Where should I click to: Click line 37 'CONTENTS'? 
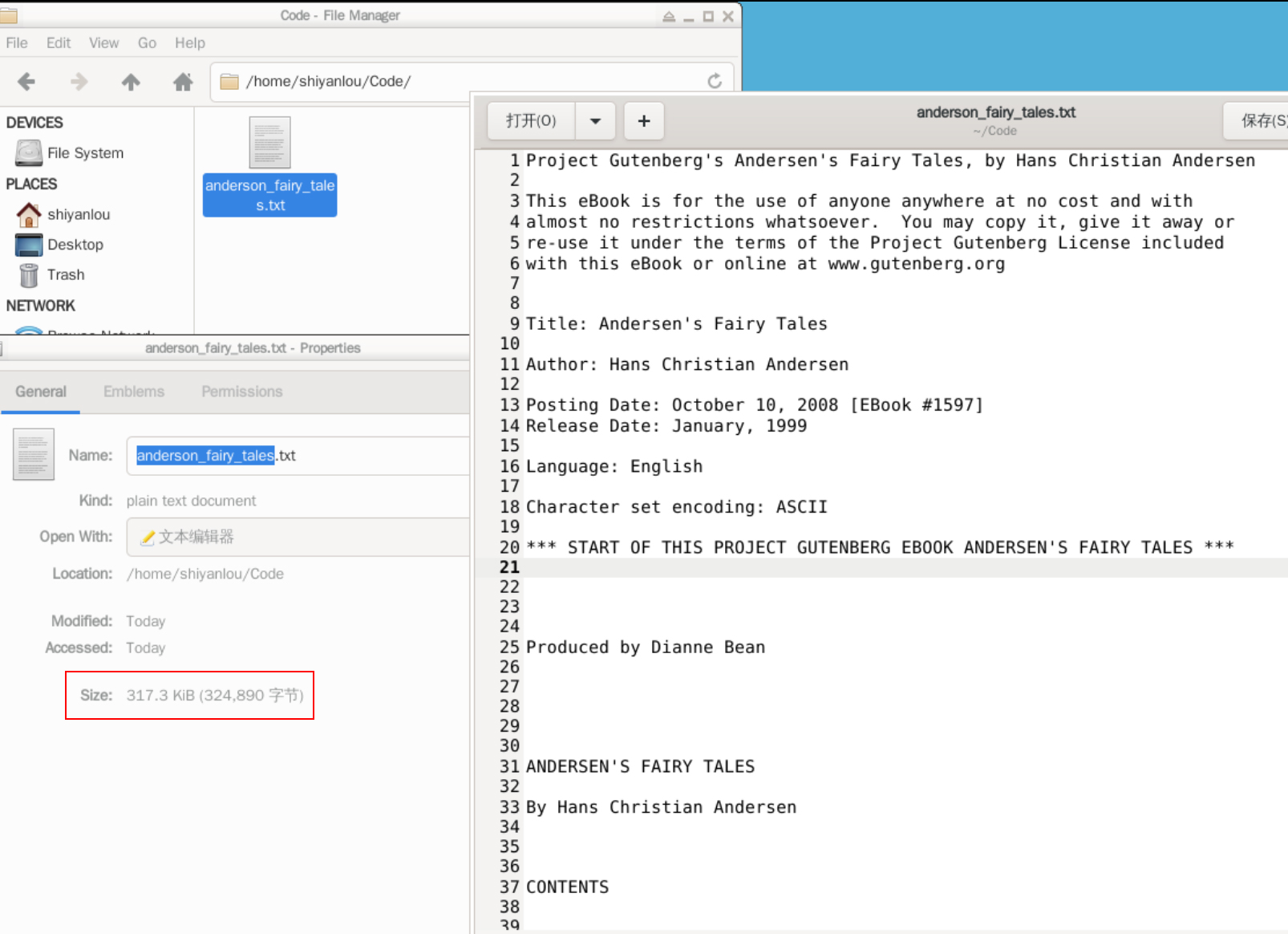(x=567, y=887)
